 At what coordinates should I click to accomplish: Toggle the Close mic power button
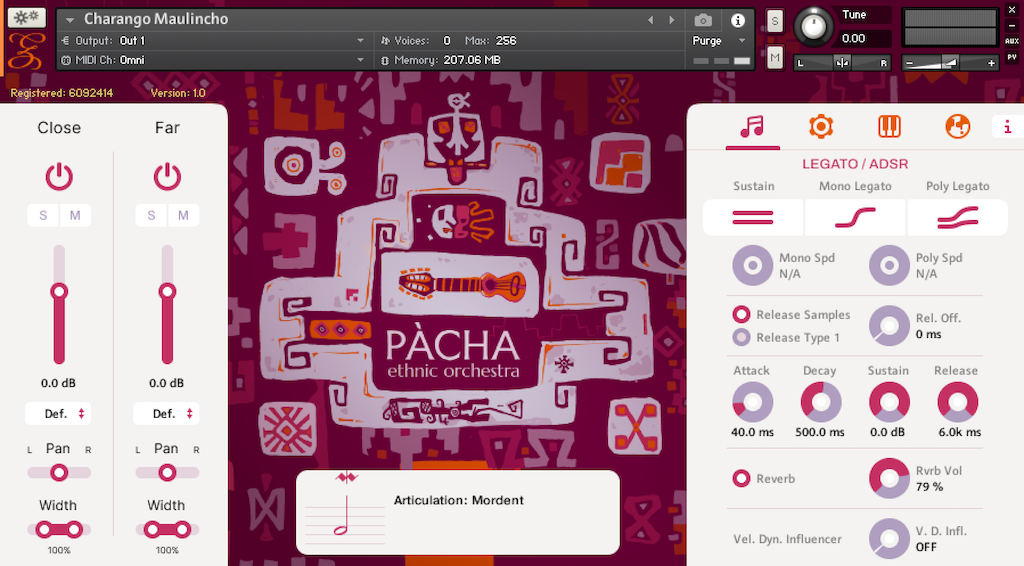click(59, 177)
